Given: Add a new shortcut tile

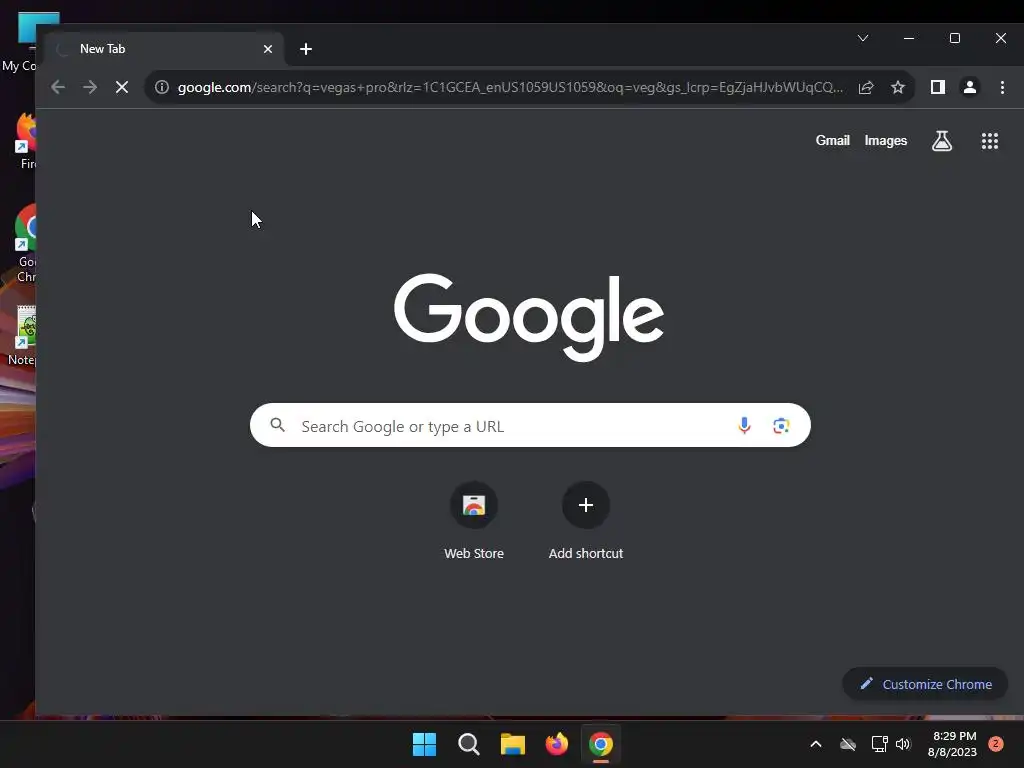Looking at the screenshot, I should pos(586,521).
